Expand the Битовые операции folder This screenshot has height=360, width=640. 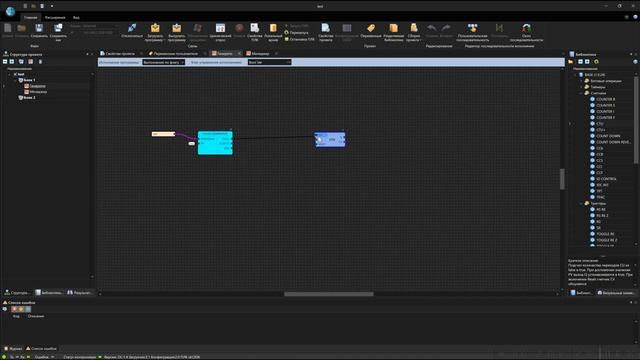click(x=582, y=81)
